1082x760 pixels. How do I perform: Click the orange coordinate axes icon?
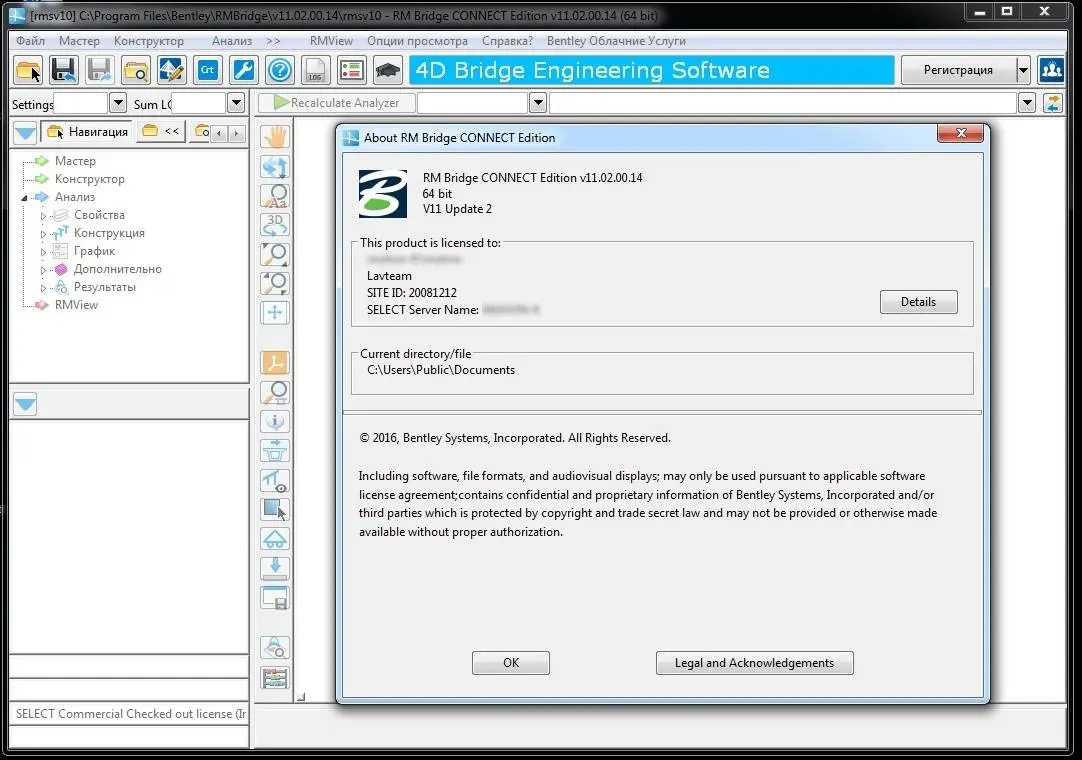(x=275, y=362)
